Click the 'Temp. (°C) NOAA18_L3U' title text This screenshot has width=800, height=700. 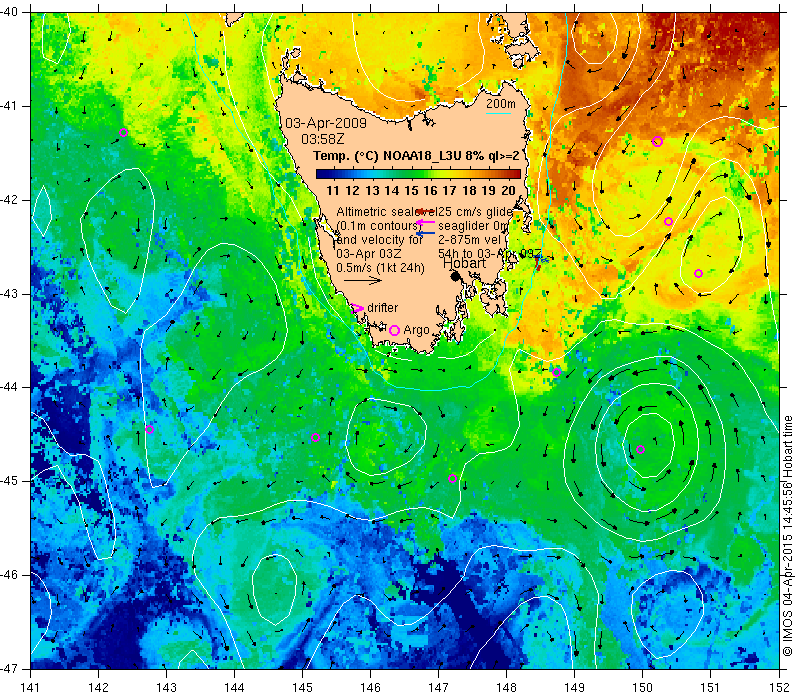click(387, 156)
